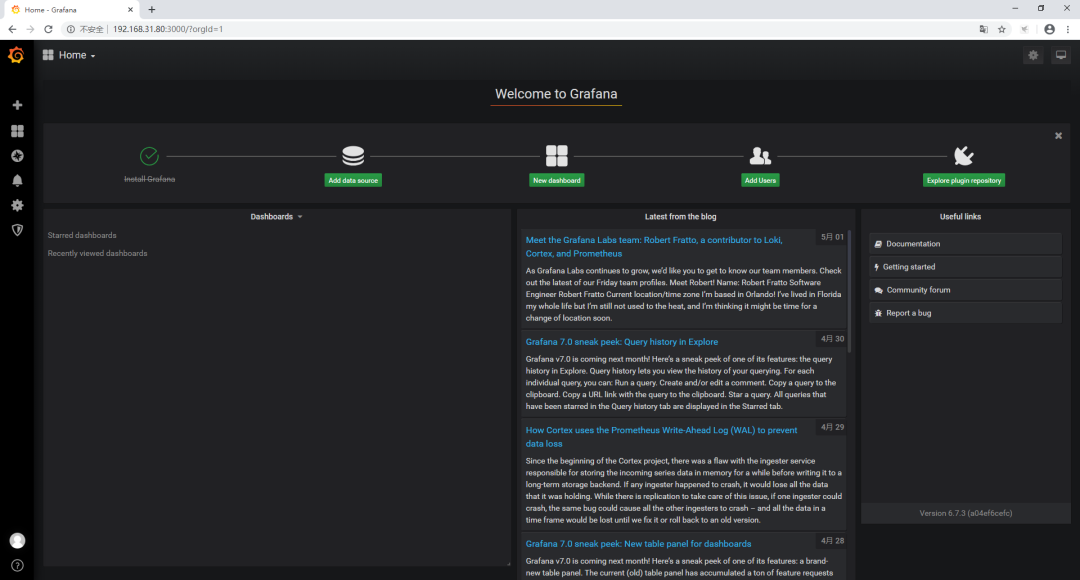Click the site security info icon

[x=70, y=29]
